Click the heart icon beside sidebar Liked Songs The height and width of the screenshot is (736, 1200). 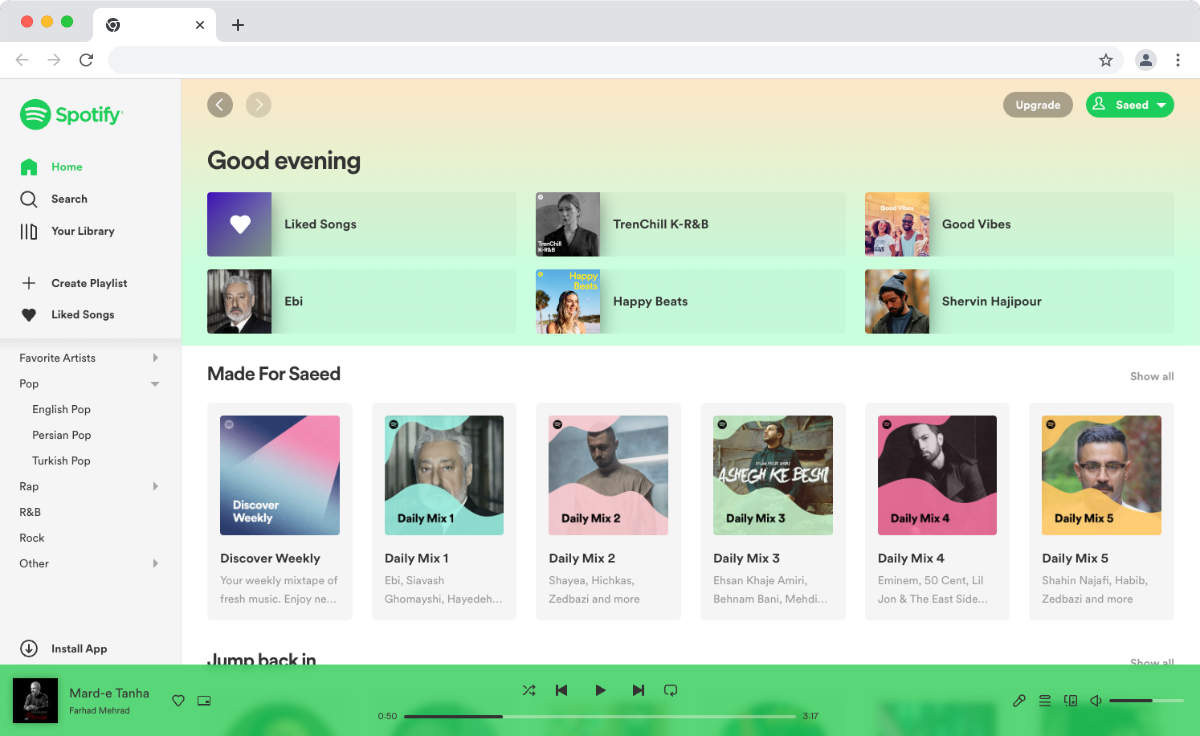point(29,315)
